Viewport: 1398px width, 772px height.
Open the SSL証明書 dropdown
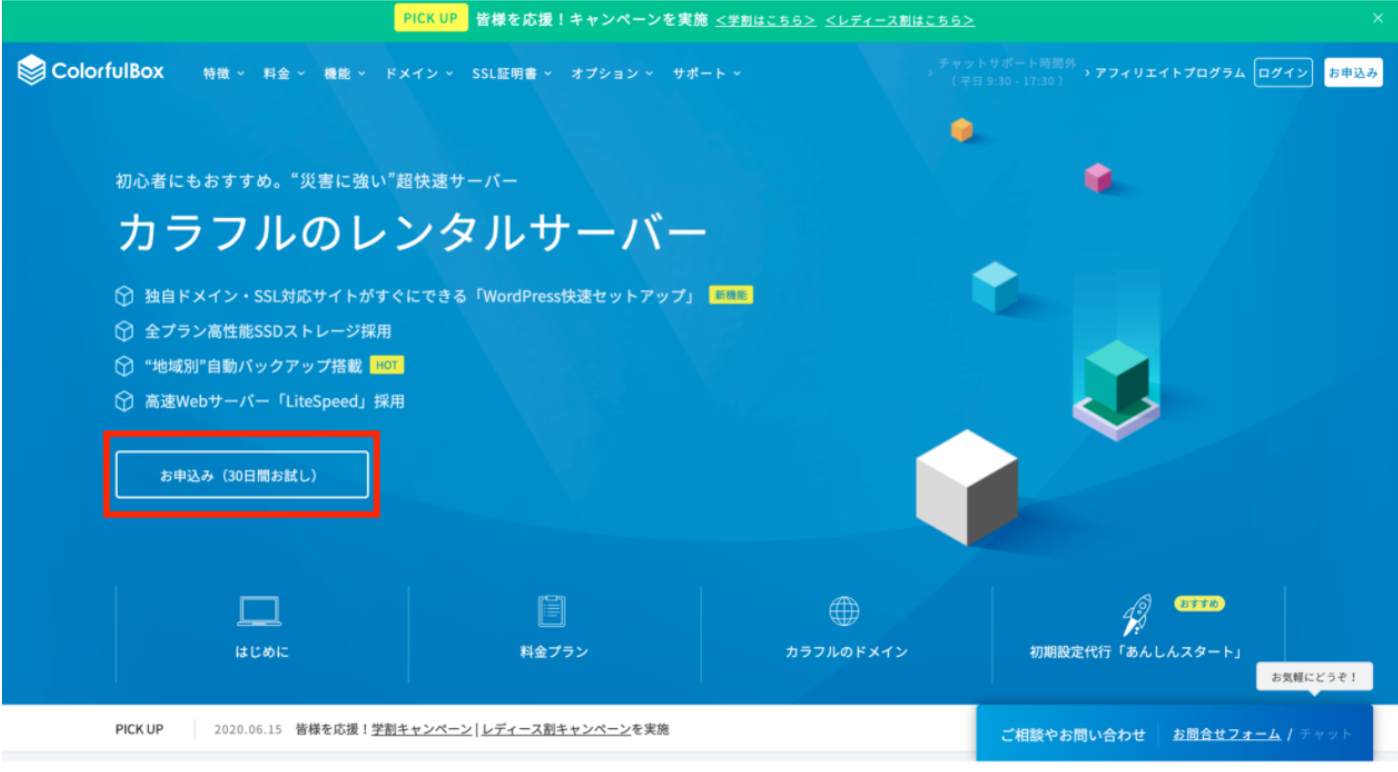(x=511, y=73)
